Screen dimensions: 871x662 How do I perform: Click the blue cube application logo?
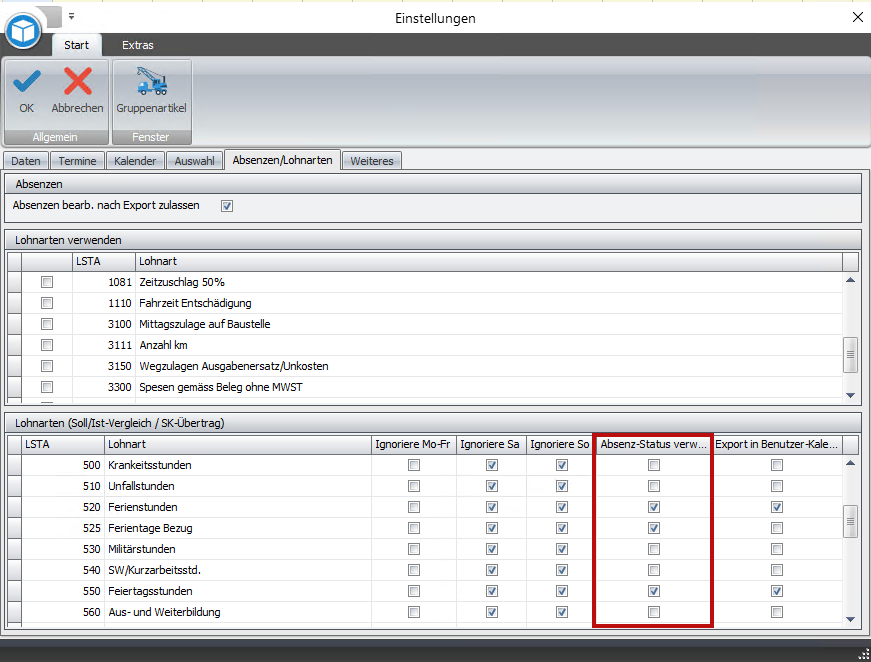[x=22, y=31]
